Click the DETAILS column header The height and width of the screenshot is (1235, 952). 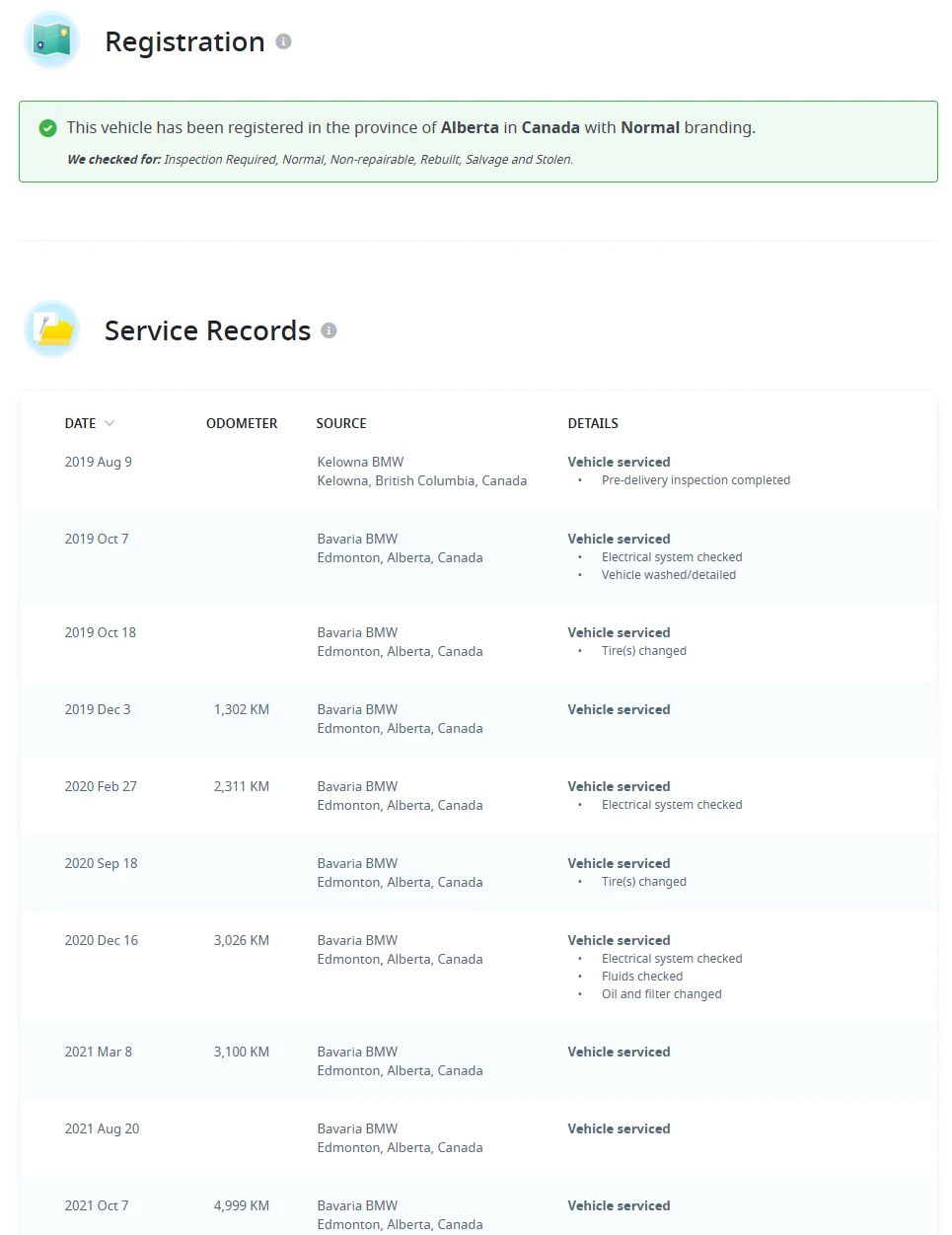pos(593,423)
